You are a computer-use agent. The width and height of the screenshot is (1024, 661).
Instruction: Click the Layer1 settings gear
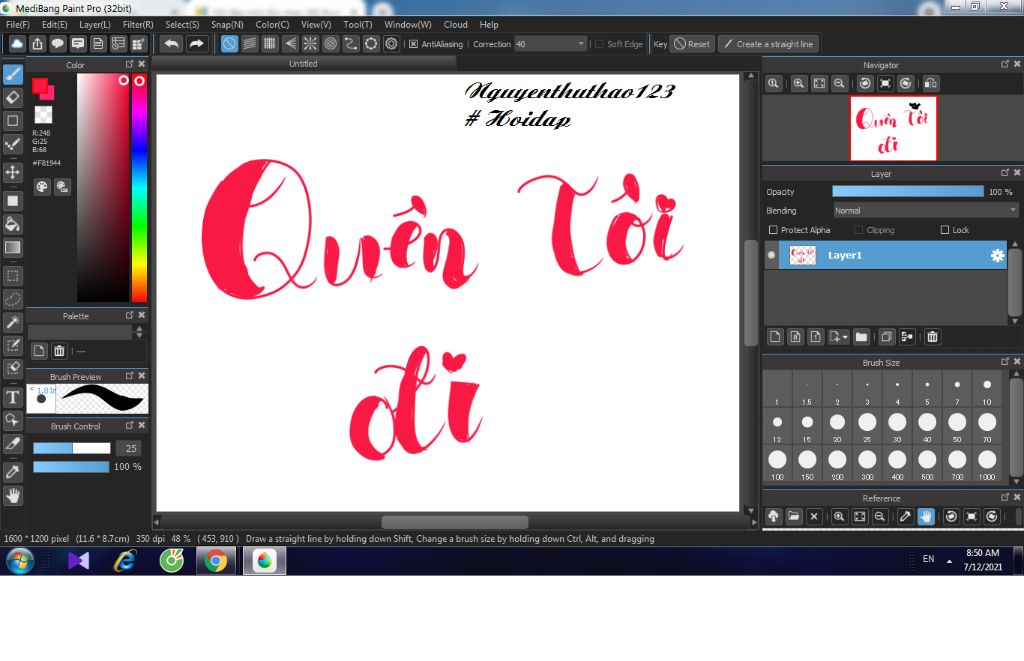click(x=997, y=255)
